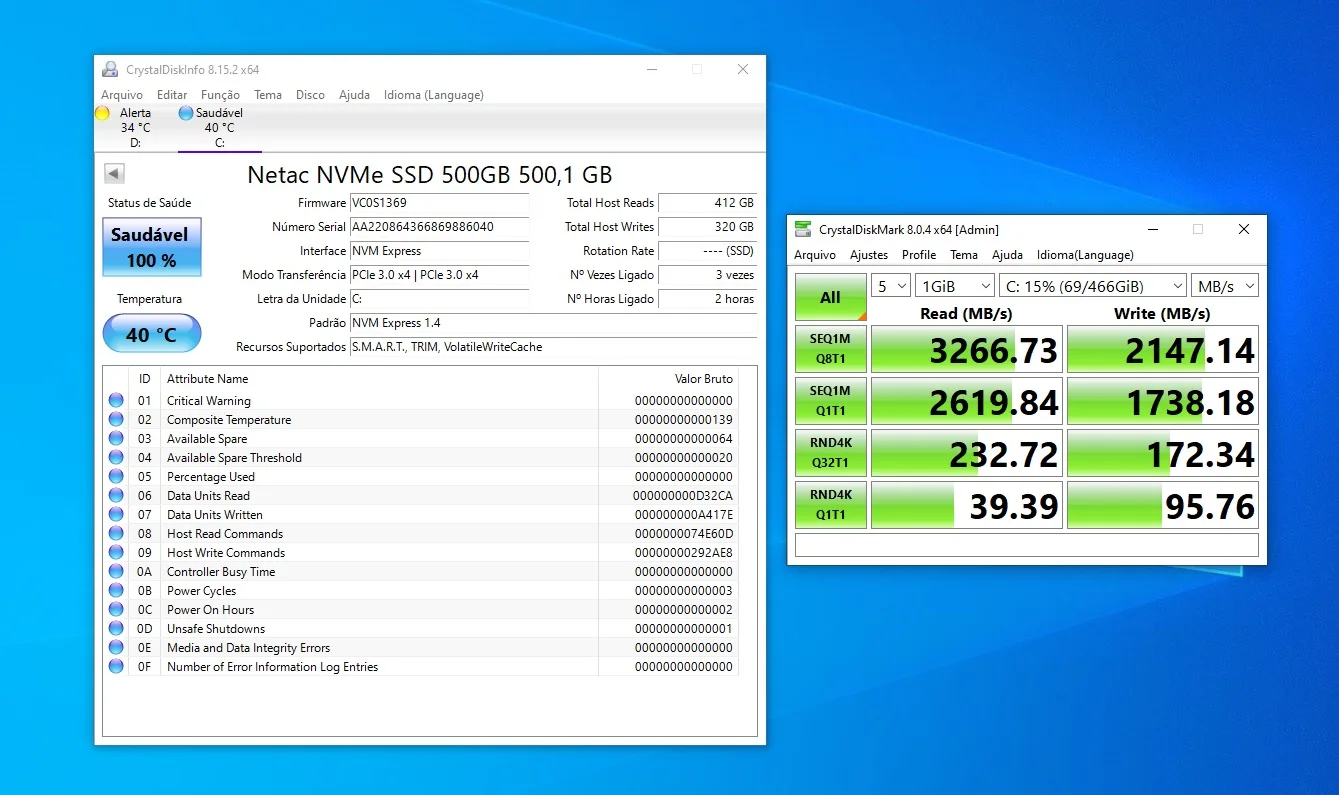Open Tema menu in CrystalDiskInfo
The width and height of the screenshot is (1339, 795).
pos(268,95)
